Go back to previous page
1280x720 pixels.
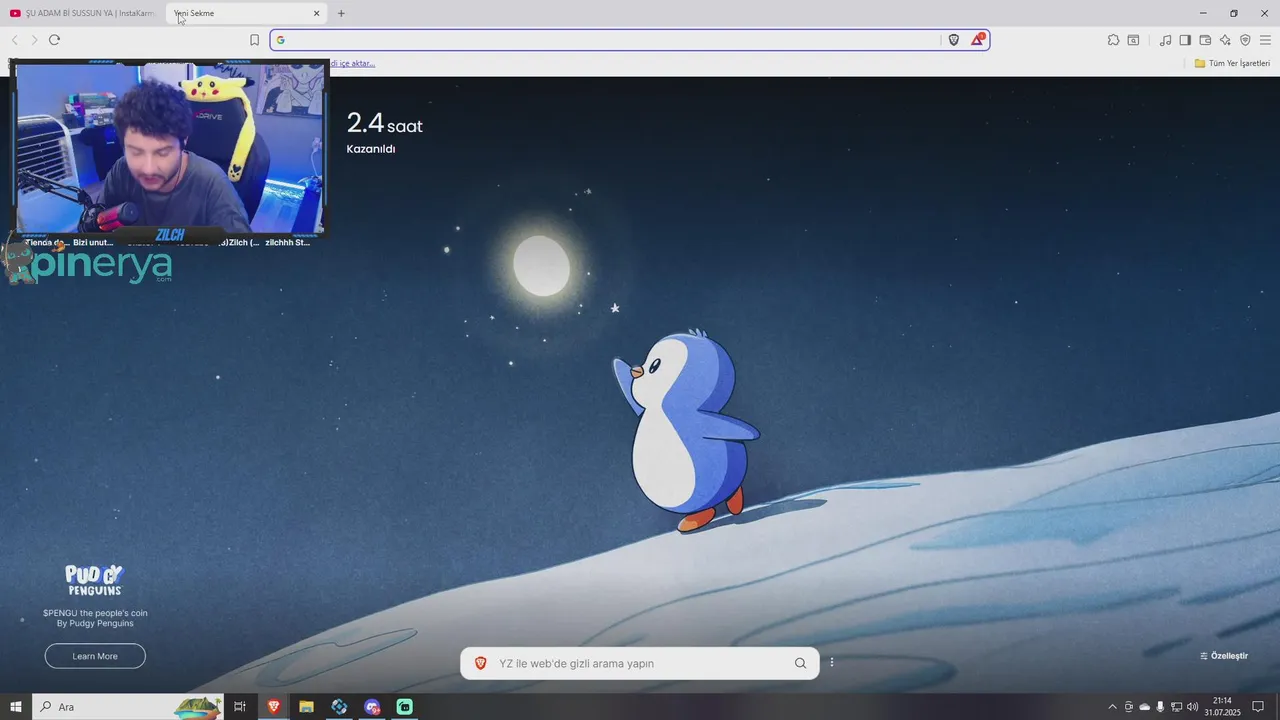14,40
